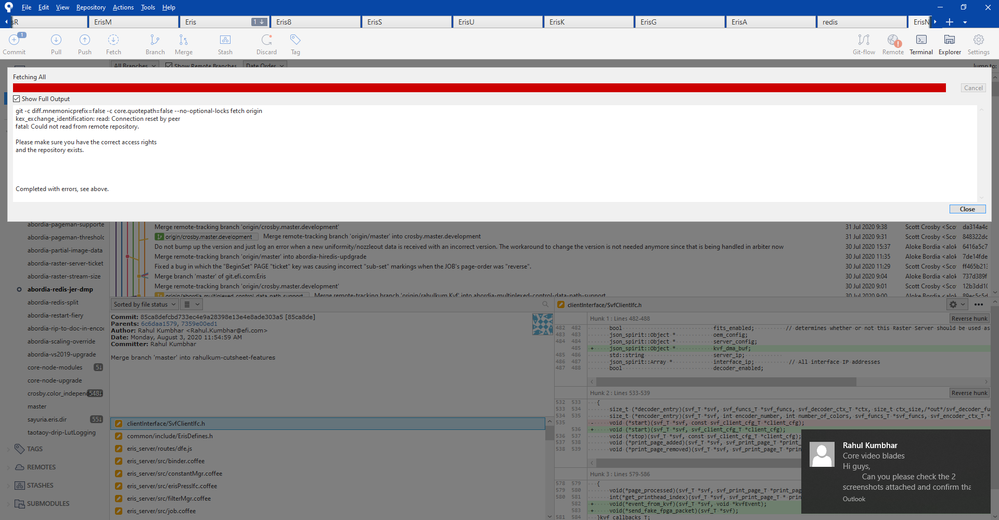Click Cancel in the fetch dialog
This screenshot has height=520, width=999.
973,88
